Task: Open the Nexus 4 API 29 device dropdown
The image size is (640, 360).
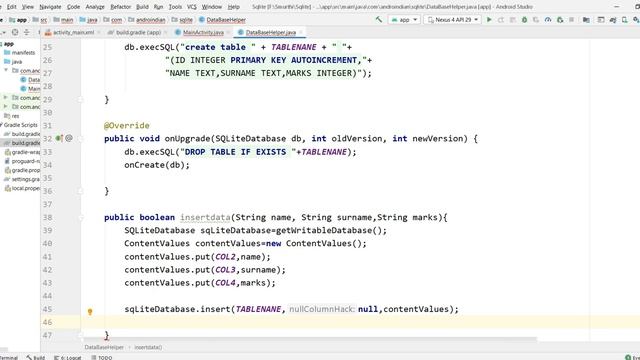Action: coord(453,20)
